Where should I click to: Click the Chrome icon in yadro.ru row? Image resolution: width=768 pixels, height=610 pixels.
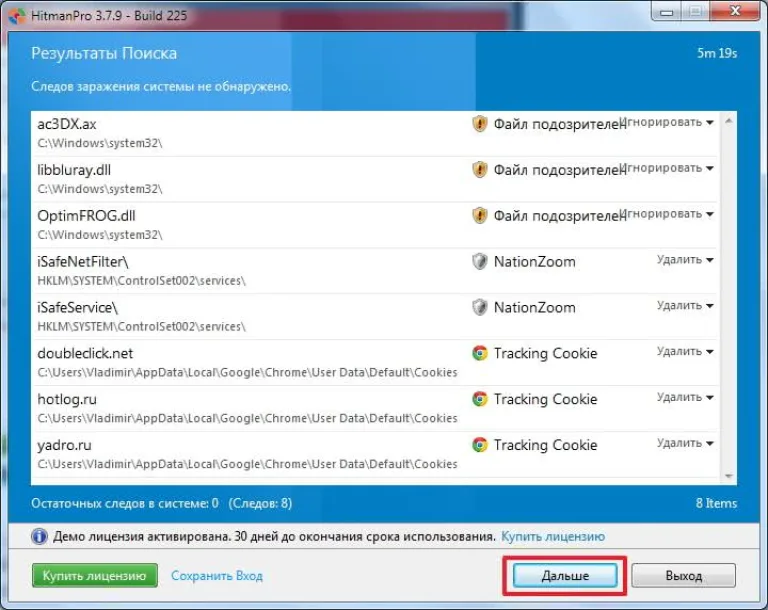[480, 445]
